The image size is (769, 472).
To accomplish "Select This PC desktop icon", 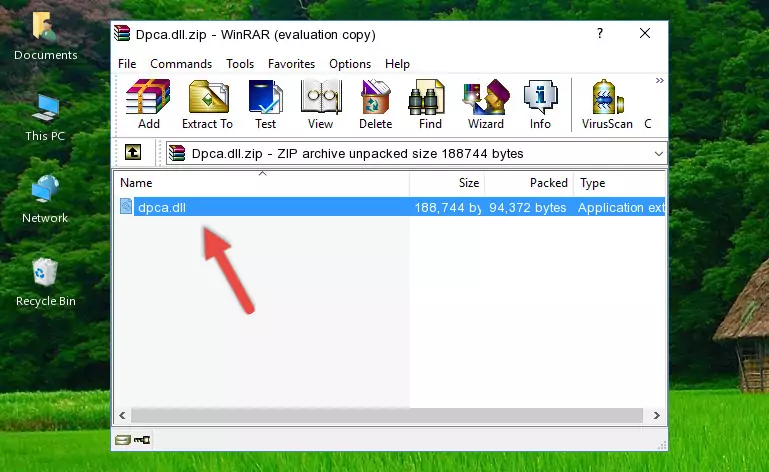I will [x=45, y=118].
